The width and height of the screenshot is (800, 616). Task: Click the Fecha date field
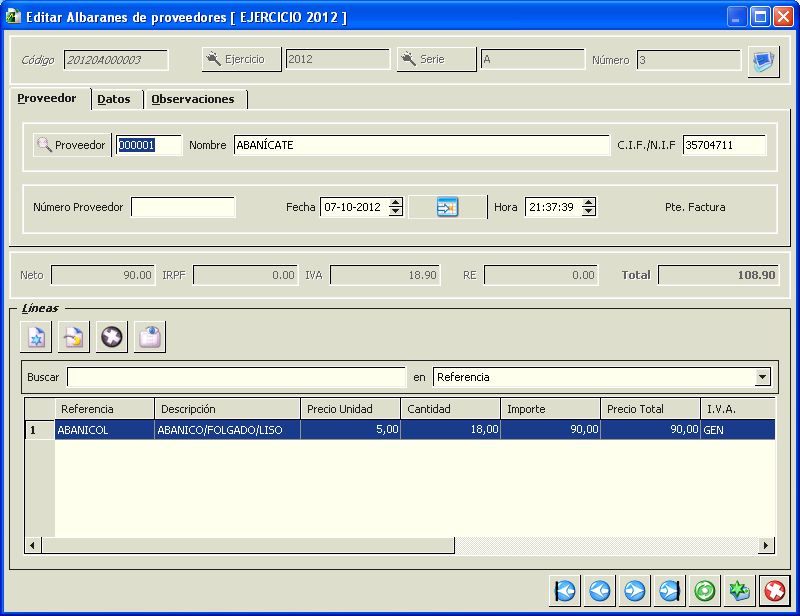tap(356, 207)
